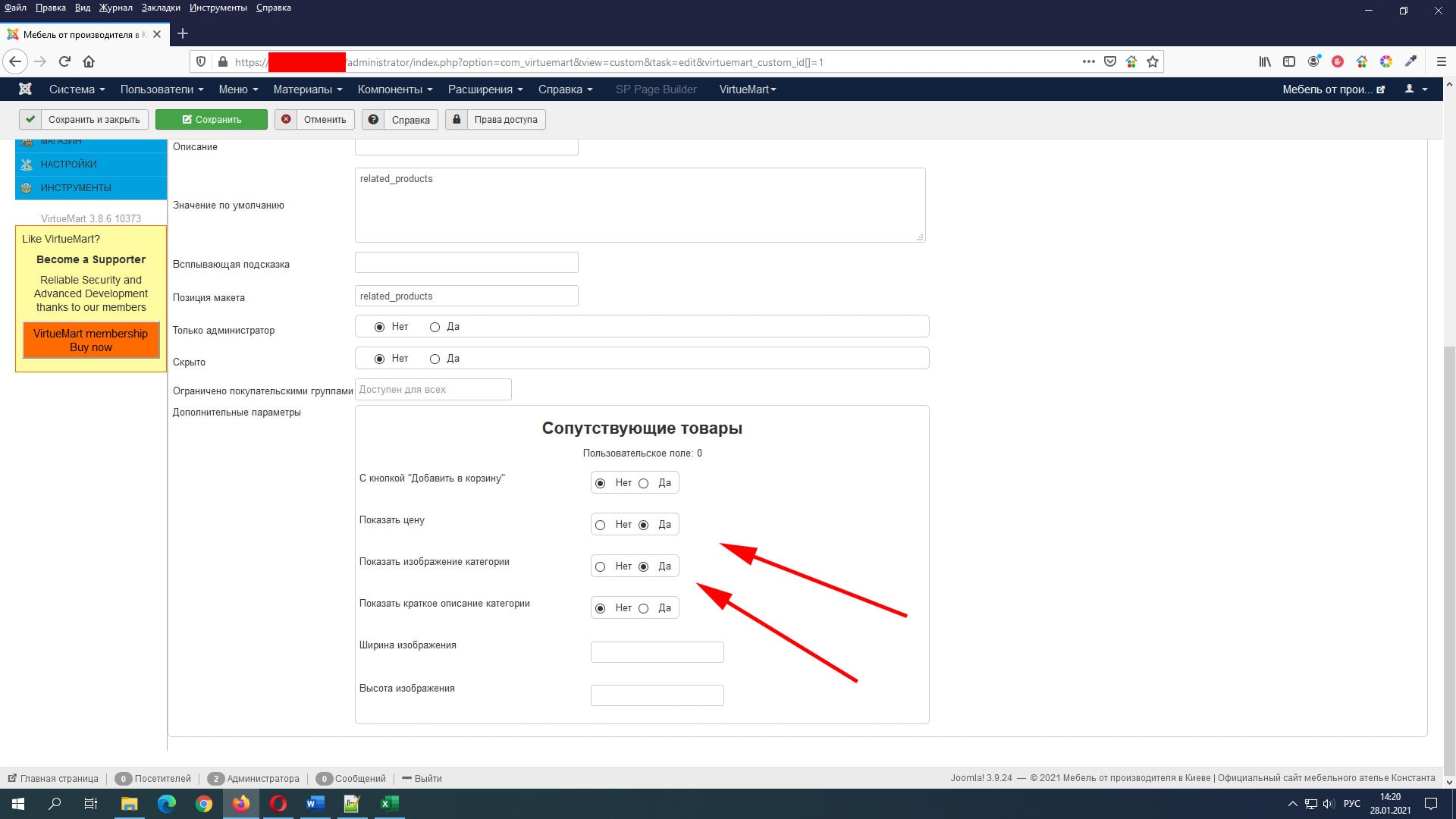Open Firefox Файл menu

[15, 8]
